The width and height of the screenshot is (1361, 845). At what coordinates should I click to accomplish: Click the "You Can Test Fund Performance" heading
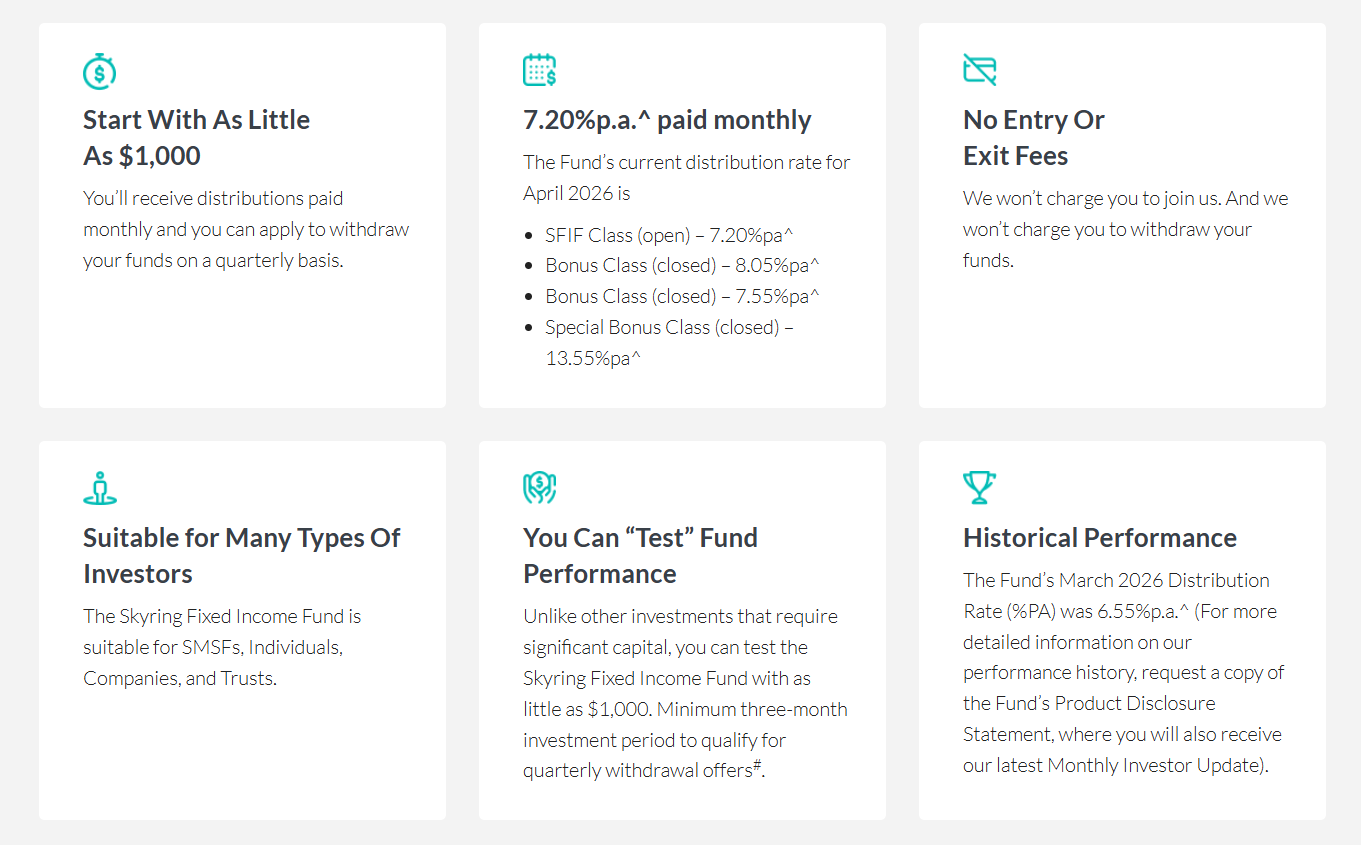(640, 556)
